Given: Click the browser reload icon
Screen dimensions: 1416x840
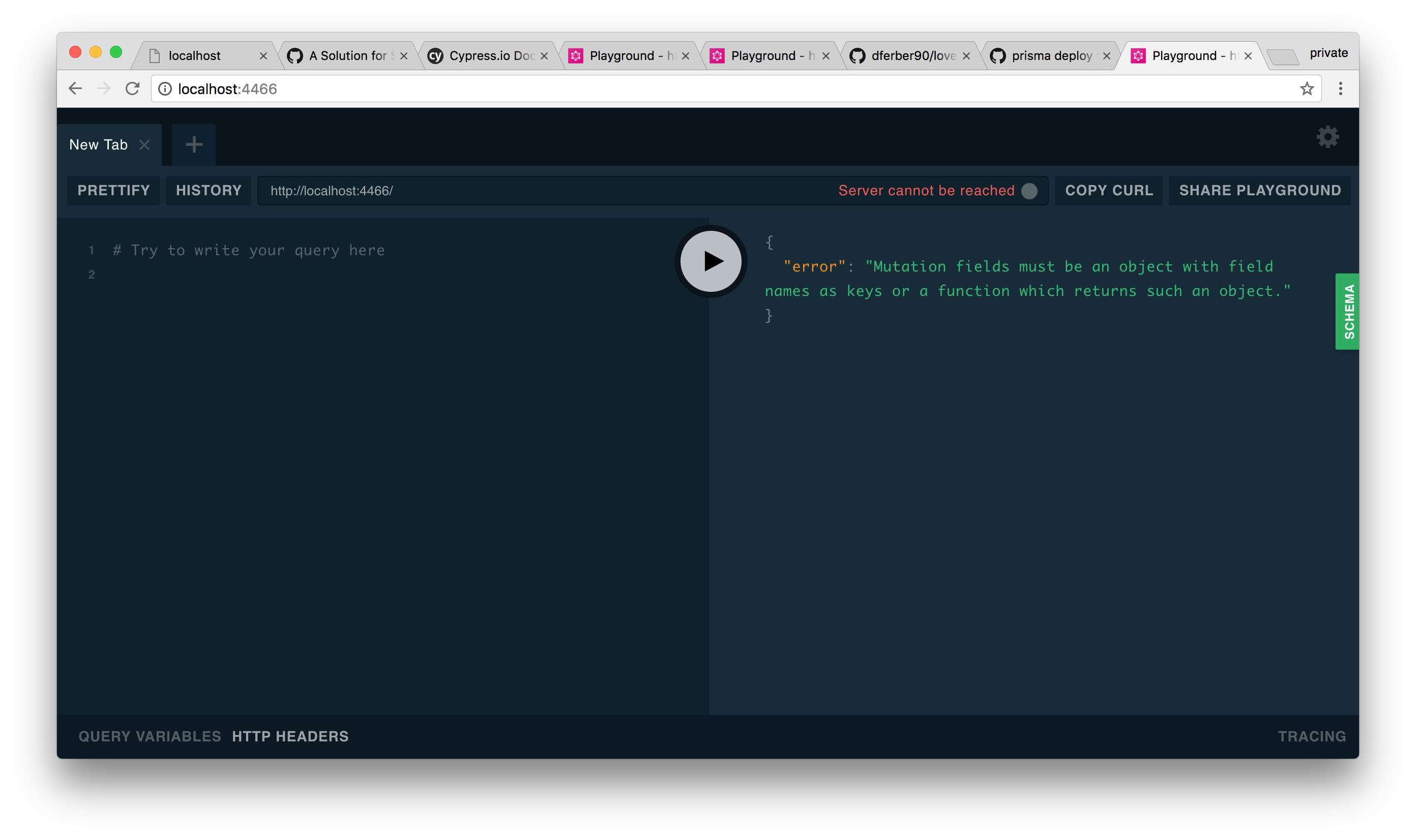Looking at the screenshot, I should pyautogui.click(x=132, y=89).
